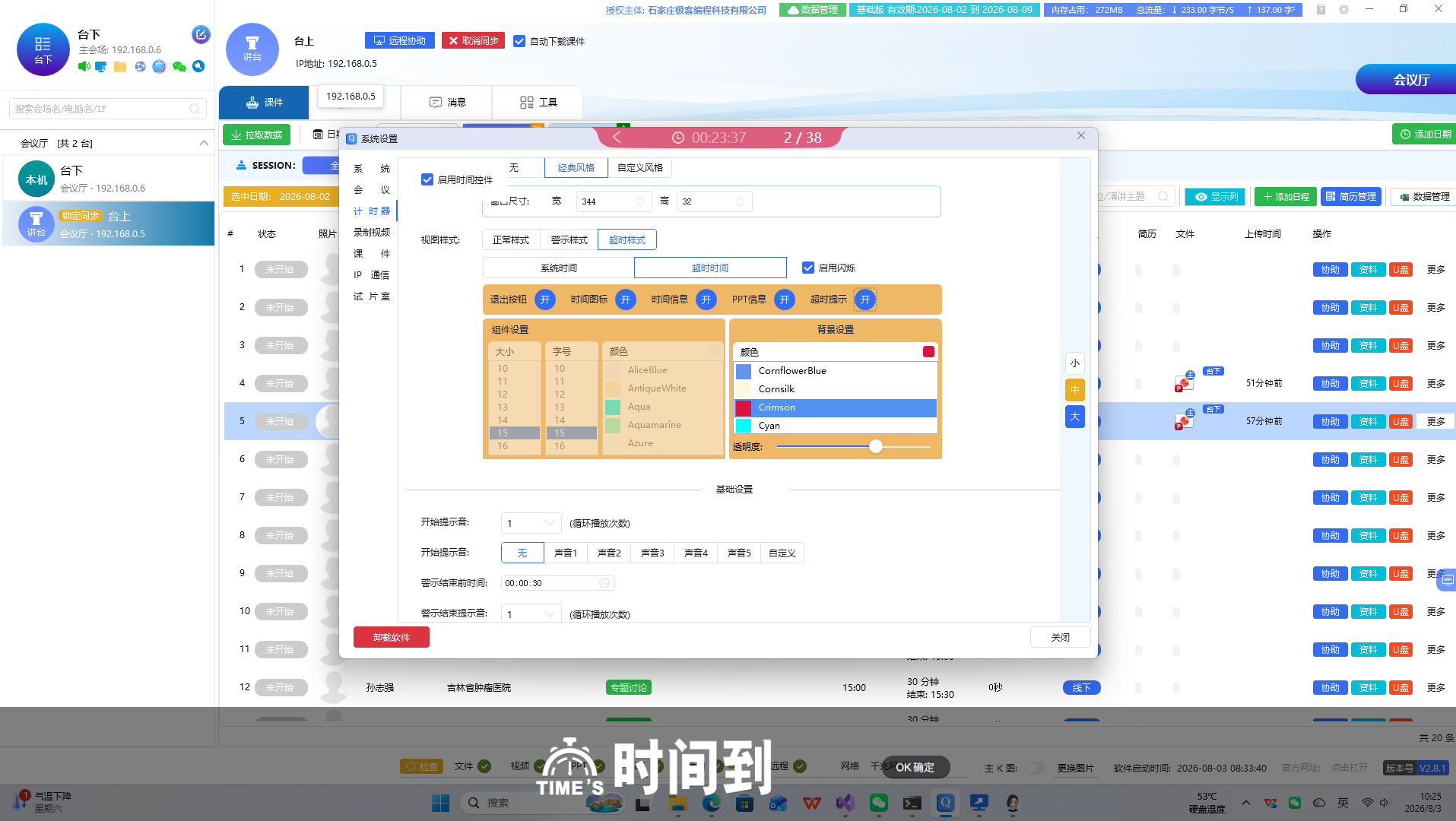Click the 数据管理 cloud button in title bar
The image size is (1456, 821).
point(812,10)
